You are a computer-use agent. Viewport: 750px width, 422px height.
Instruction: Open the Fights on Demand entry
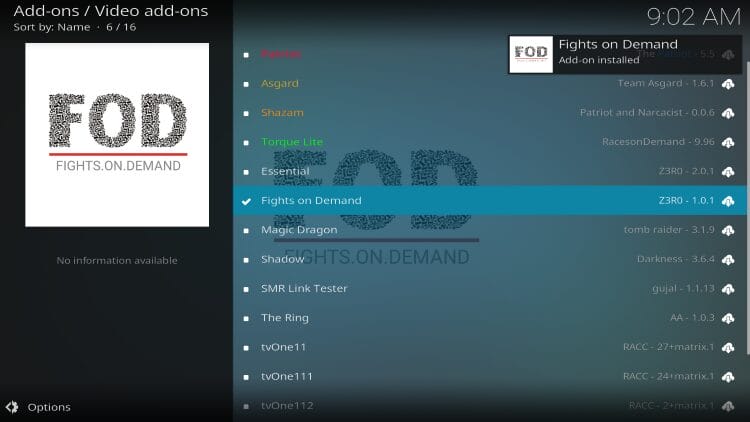click(490, 200)
